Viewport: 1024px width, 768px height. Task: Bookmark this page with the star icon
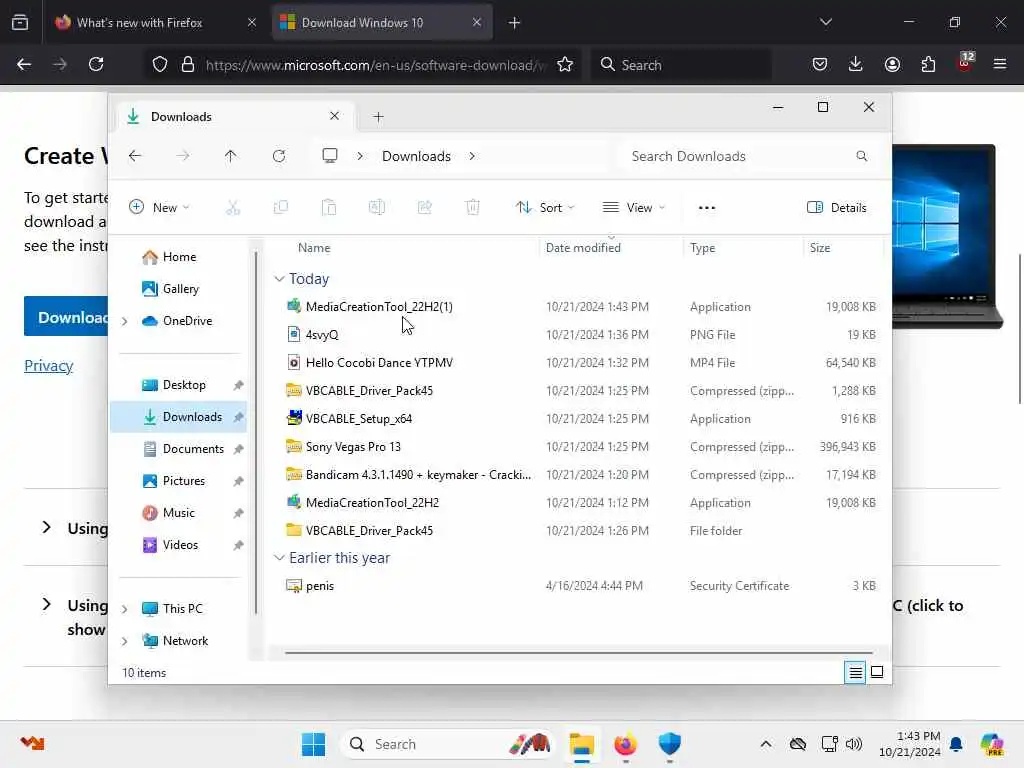click(565, 65)
